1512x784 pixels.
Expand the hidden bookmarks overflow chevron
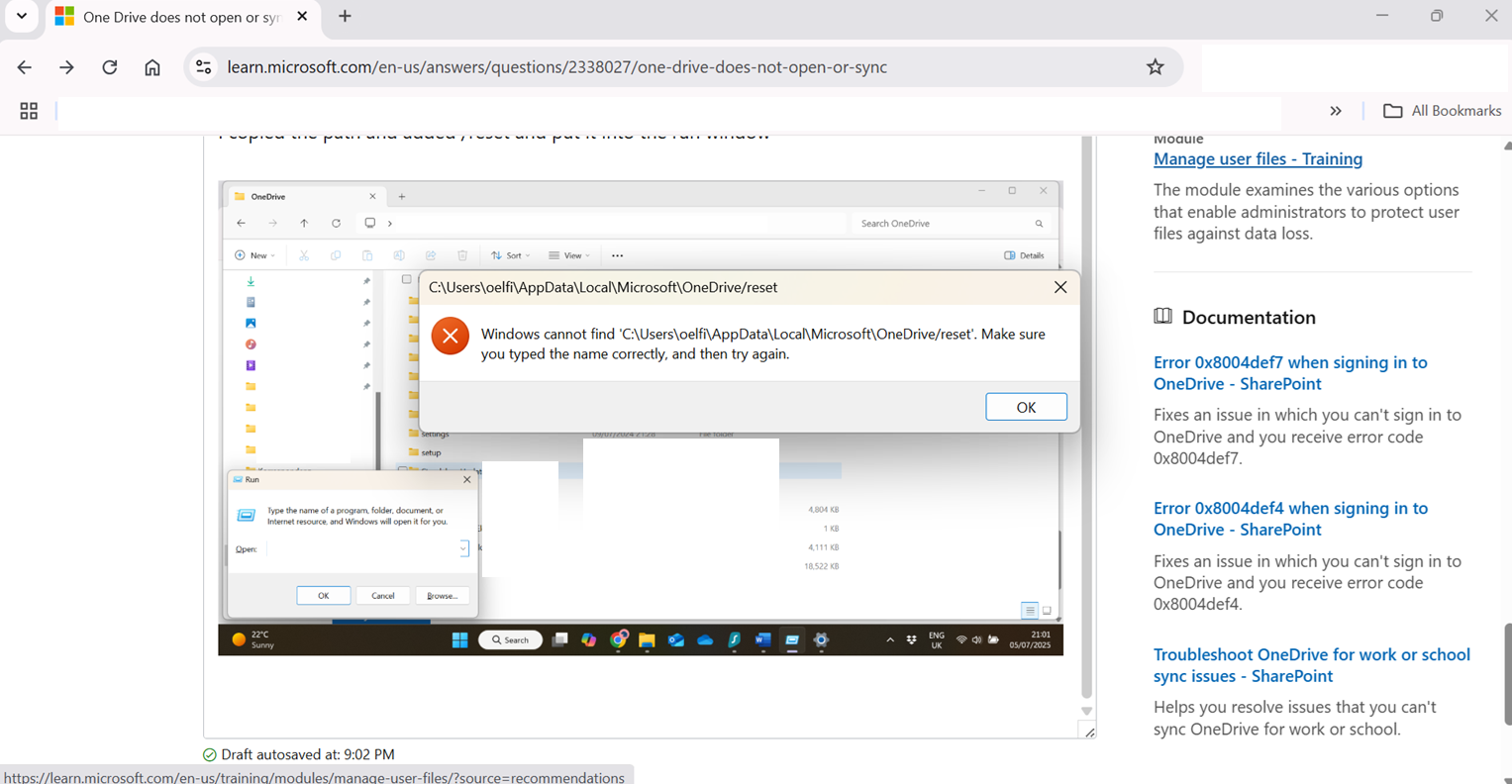[x=1336, y=111]
